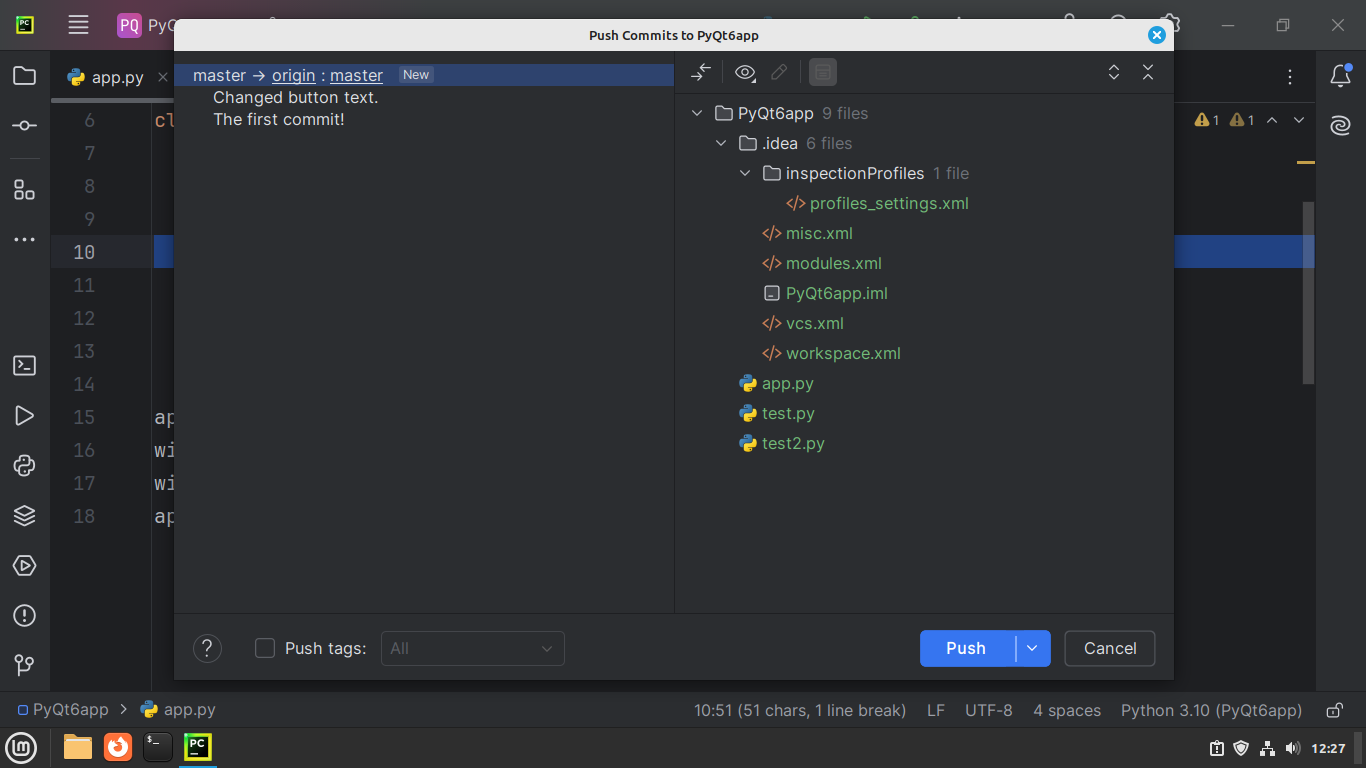The height and width of the screenshot is (768, 1366).
Task: Toggle the Show Details icon in dialog toolbar
Action: tap(823, 72)
